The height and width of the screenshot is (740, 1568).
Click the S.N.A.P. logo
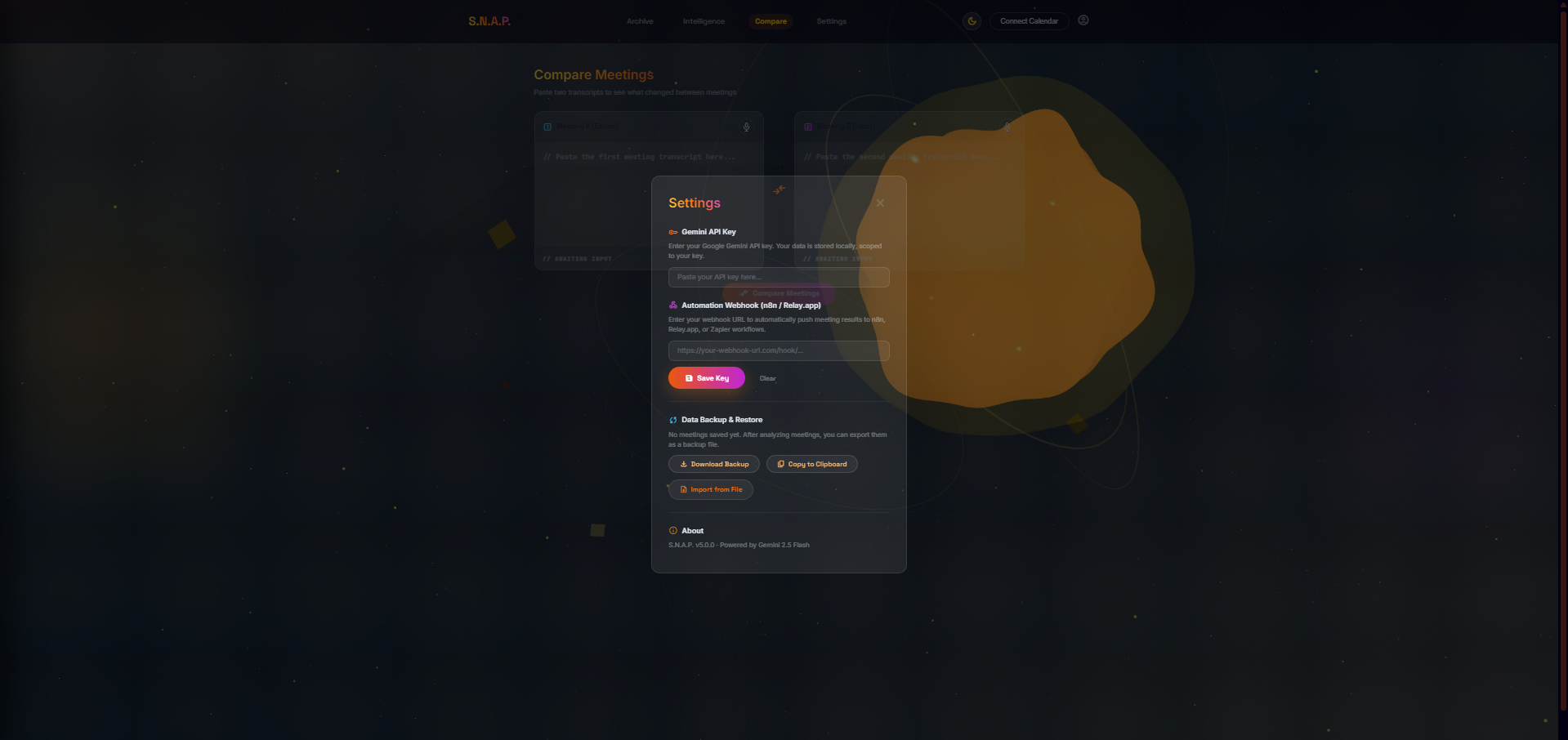point(489,21)
